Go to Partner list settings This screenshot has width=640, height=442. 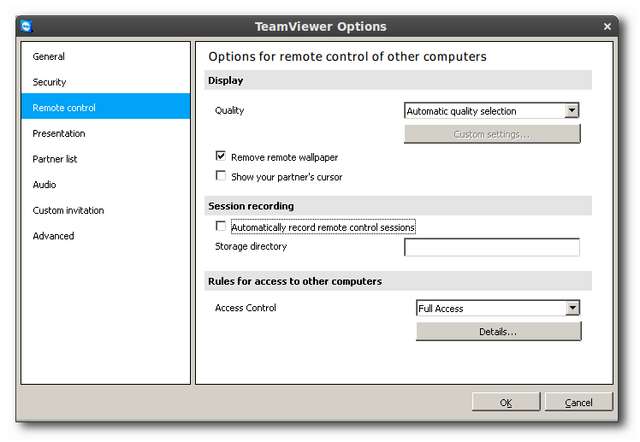[55, 159]
